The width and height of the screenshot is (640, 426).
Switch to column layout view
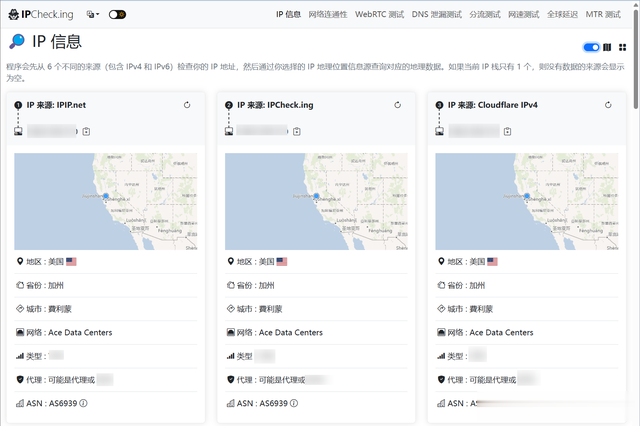(607, 47)
